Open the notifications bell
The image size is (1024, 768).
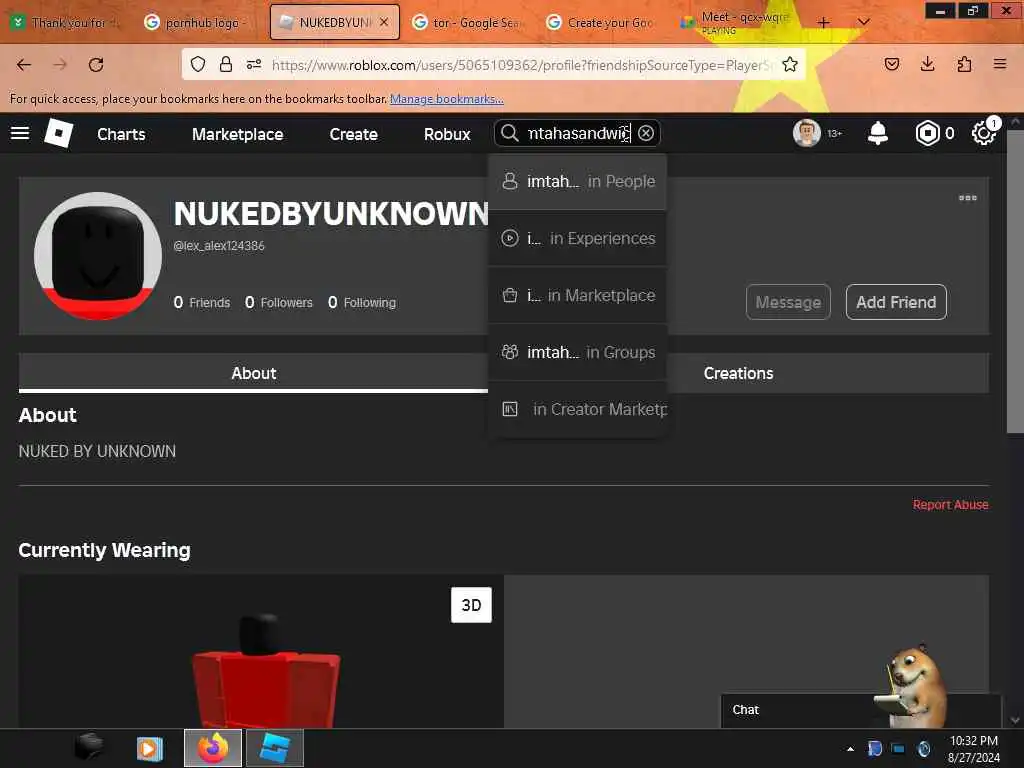(878, 133)
